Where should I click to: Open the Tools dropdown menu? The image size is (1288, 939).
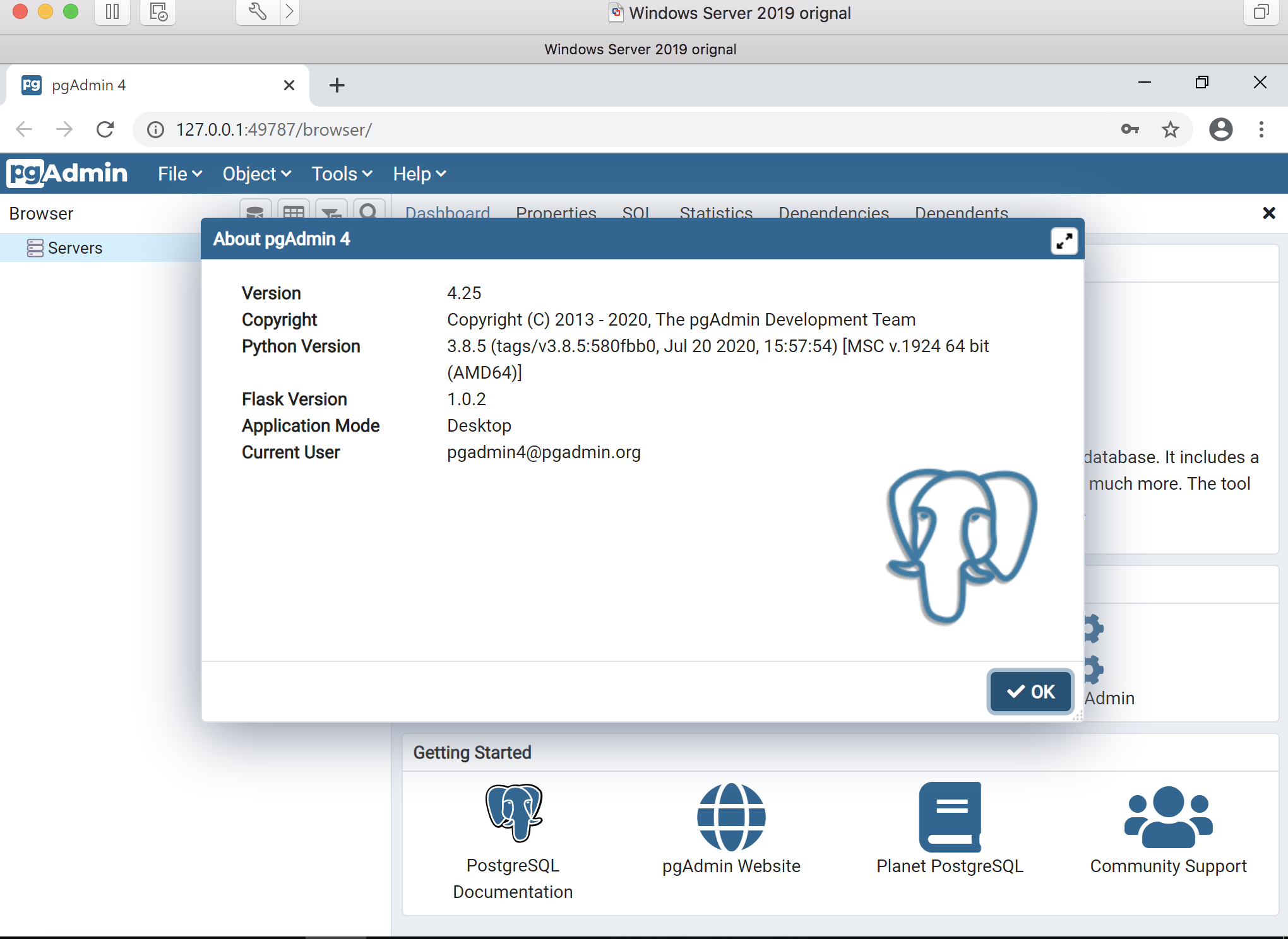pos(342,174)
